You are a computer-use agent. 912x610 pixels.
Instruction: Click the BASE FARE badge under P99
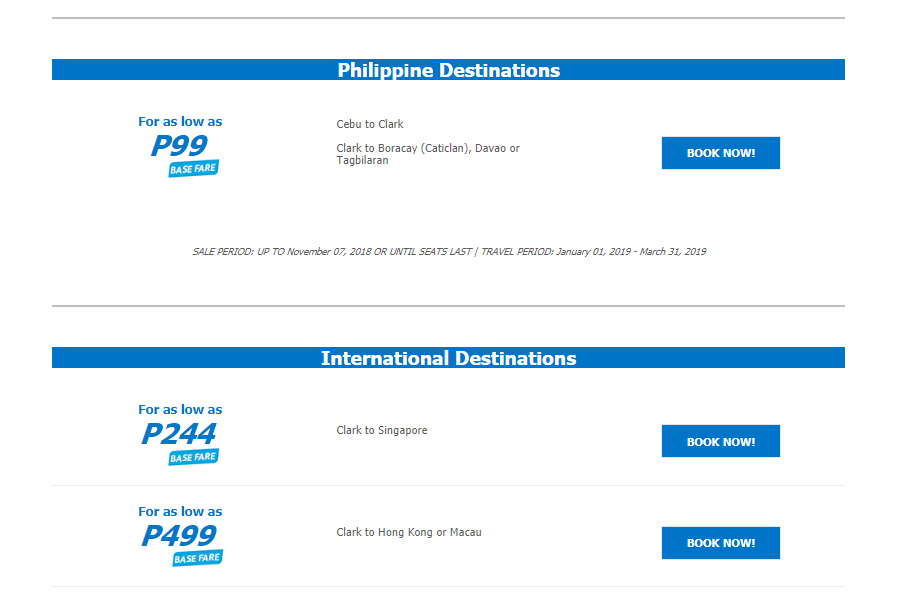coord(194,169)
